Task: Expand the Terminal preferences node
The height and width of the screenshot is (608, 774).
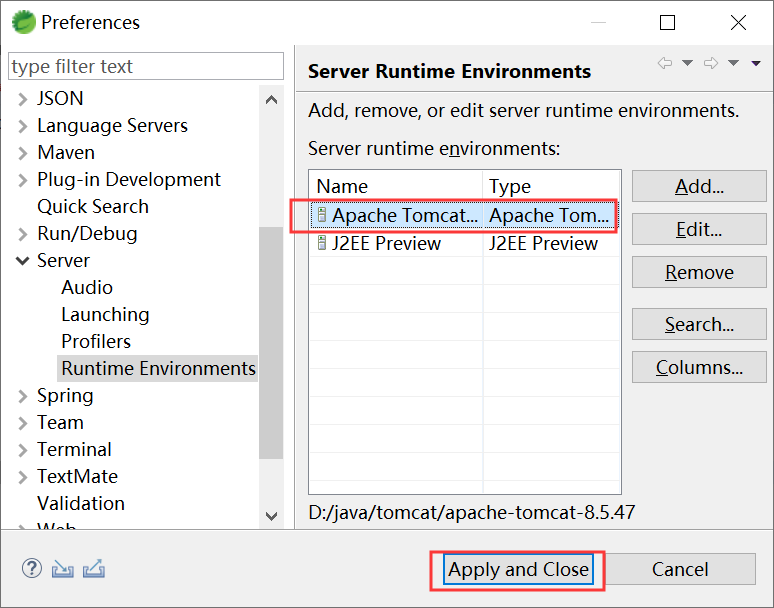Action: [23, 450]
